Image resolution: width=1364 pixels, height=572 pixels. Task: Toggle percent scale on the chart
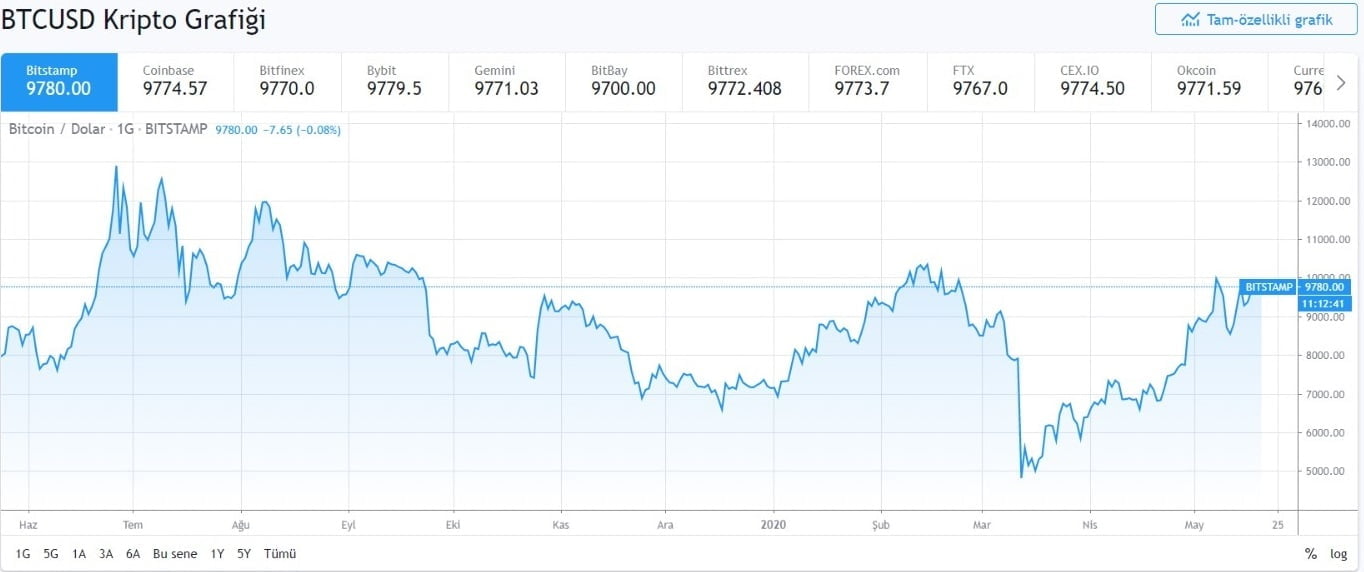coord(1310,553)
